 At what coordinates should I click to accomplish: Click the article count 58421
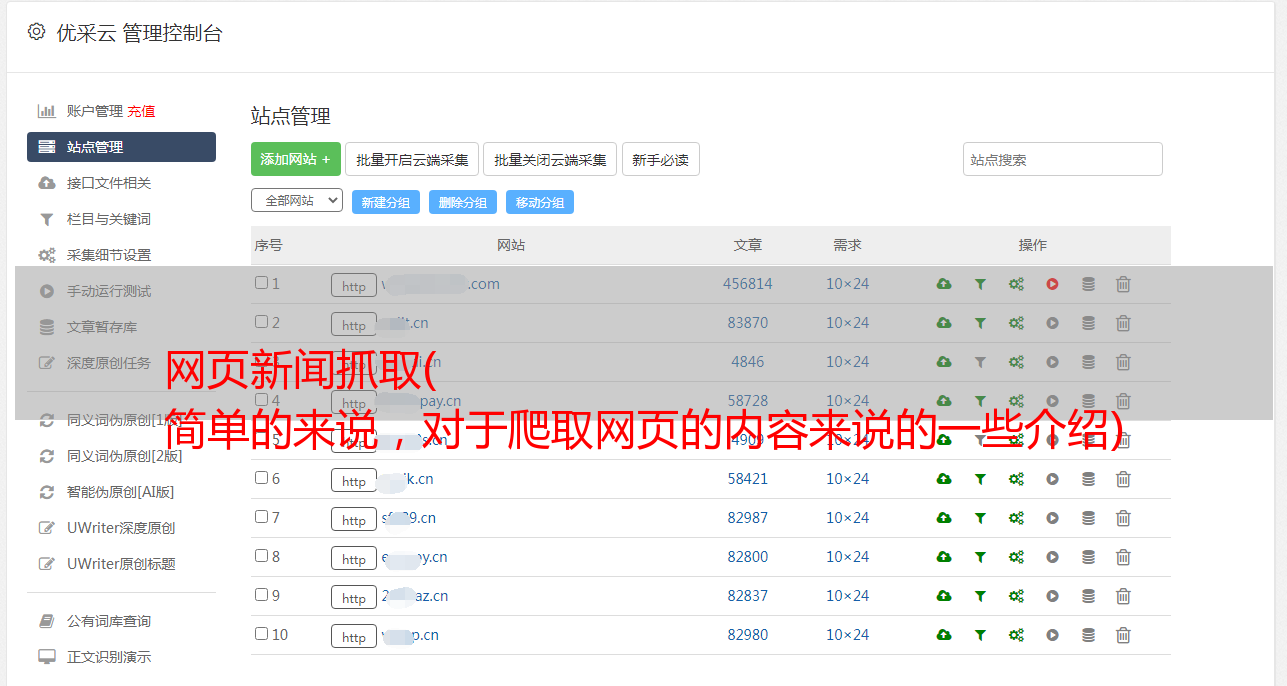coord(748,479)
